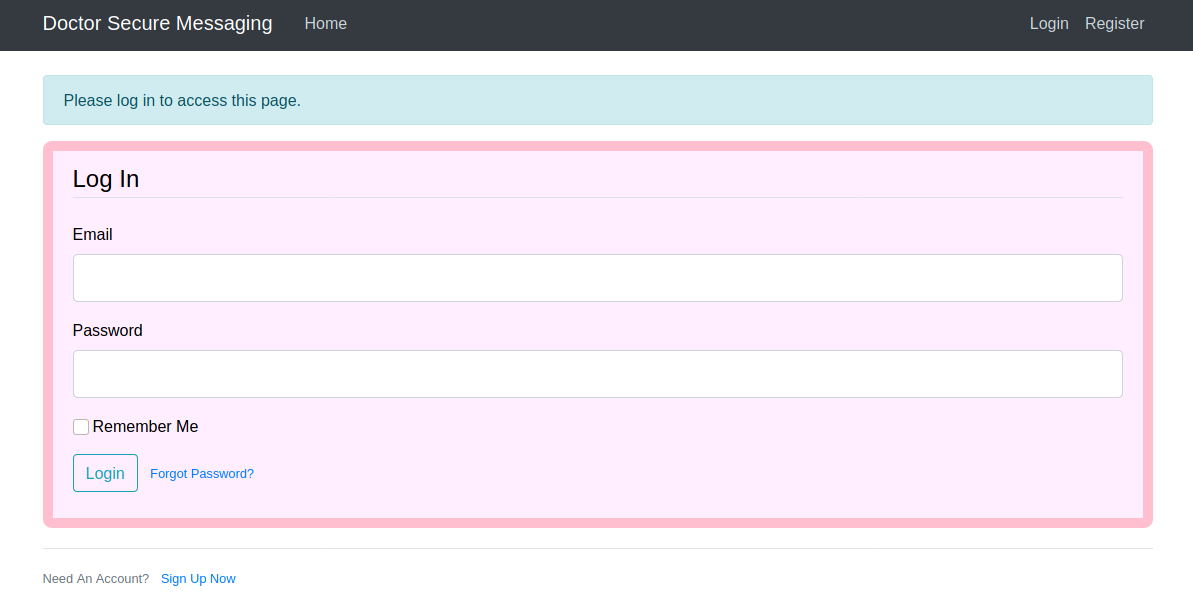Click the please log in alert message
The height and width of the screenshot is (609, 1193).
coord(182,100)
